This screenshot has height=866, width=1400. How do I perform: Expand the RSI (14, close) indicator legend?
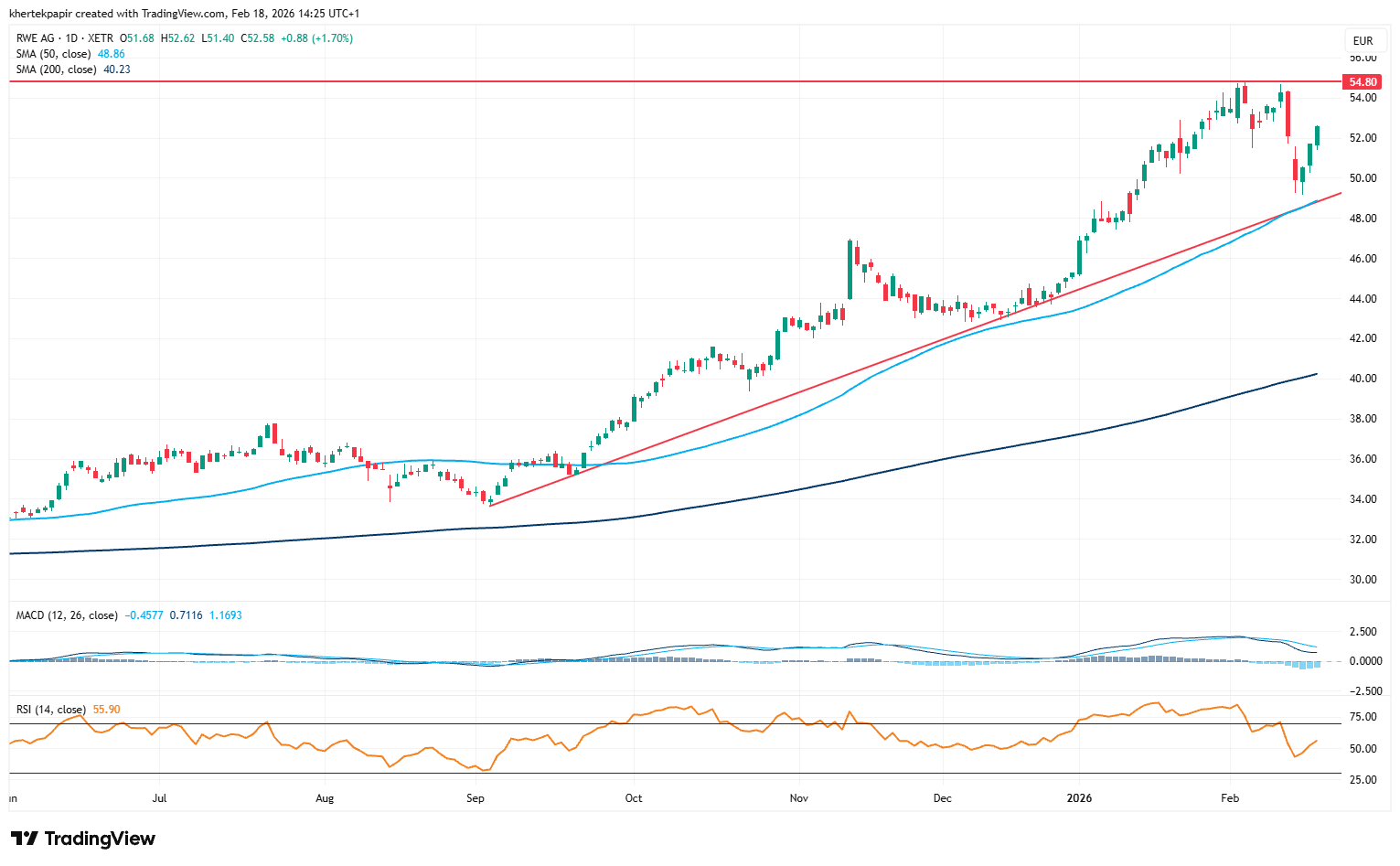coord(51,710)
